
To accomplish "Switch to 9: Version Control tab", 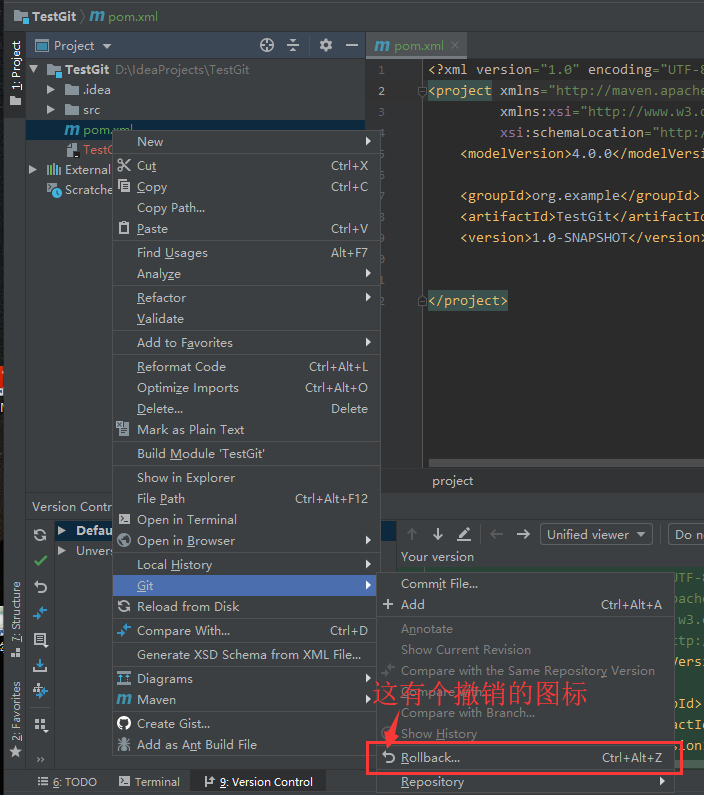I will tap(258, 782).
